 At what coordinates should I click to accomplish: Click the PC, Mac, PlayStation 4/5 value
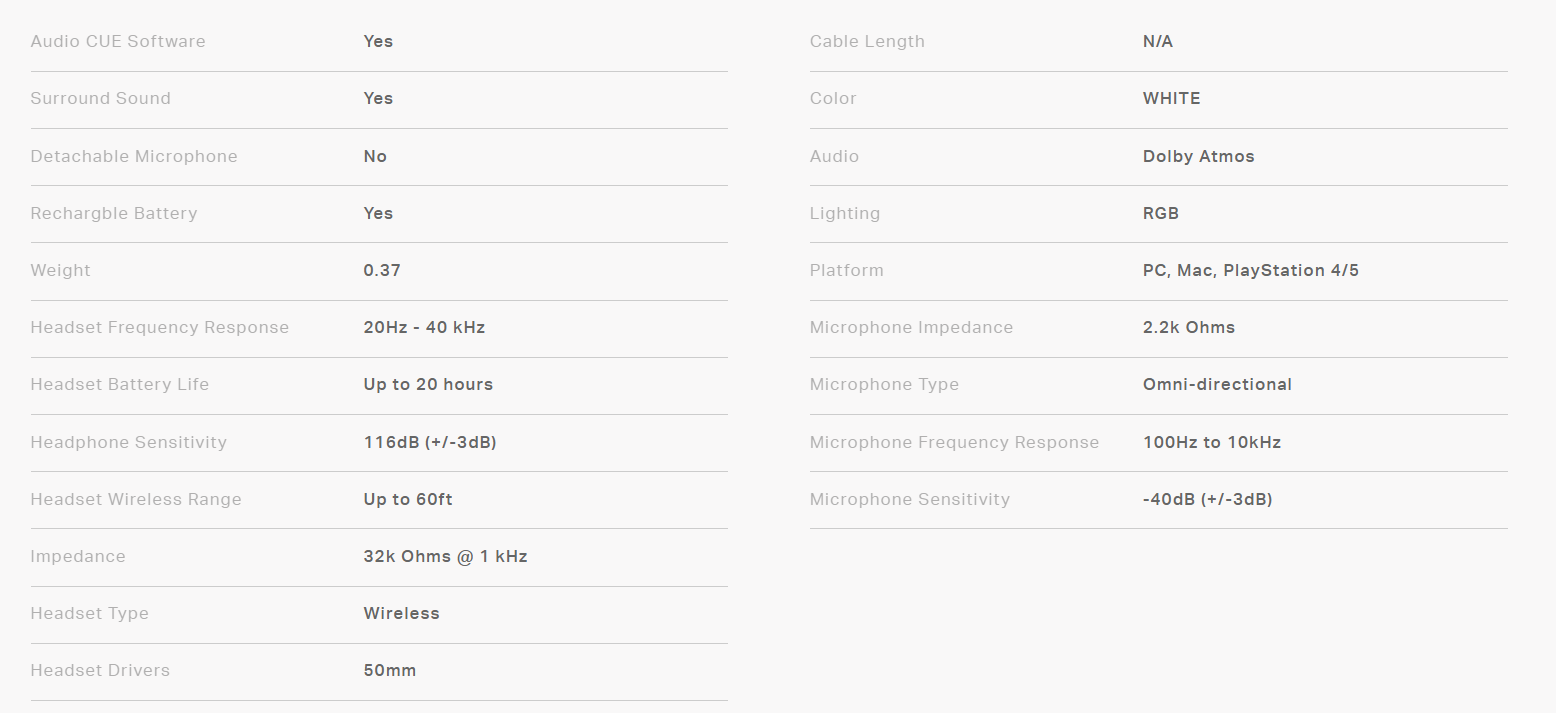click(x=1251, y=270)
